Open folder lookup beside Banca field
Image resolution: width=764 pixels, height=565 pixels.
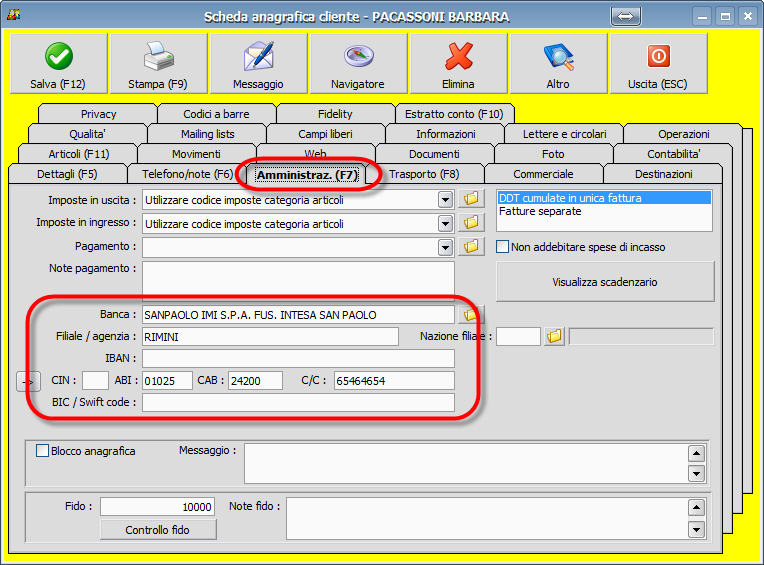click(x=471, y=315)
